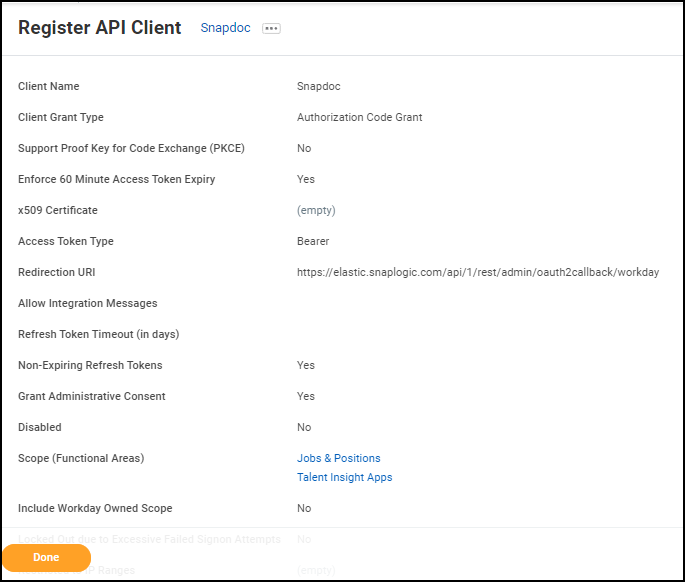The image size is (685, 582).
Task: Select the No value for PKCE support
Action: pyautogui.click(x=304, y=148)
